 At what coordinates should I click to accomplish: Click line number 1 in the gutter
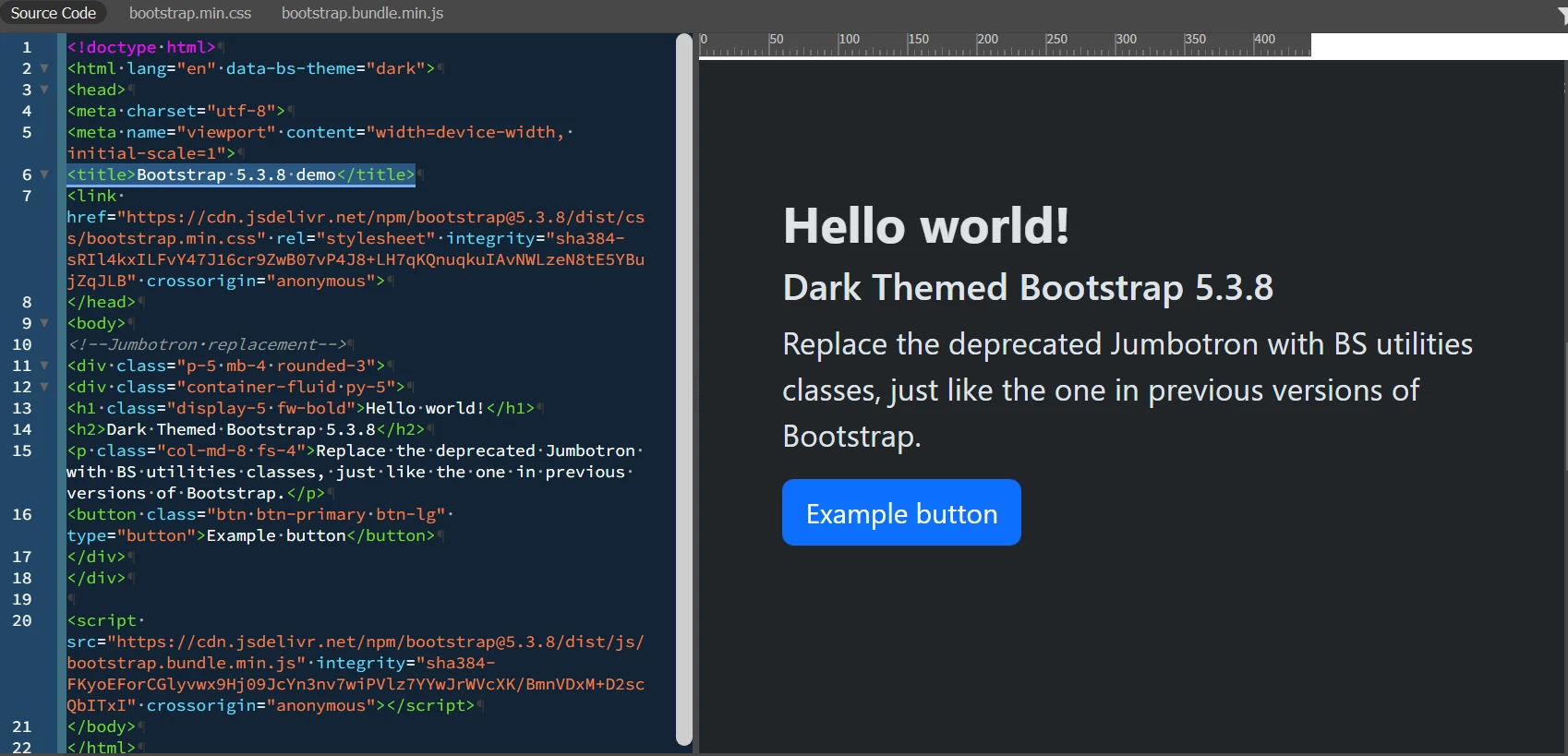click(x=27, y=47)
